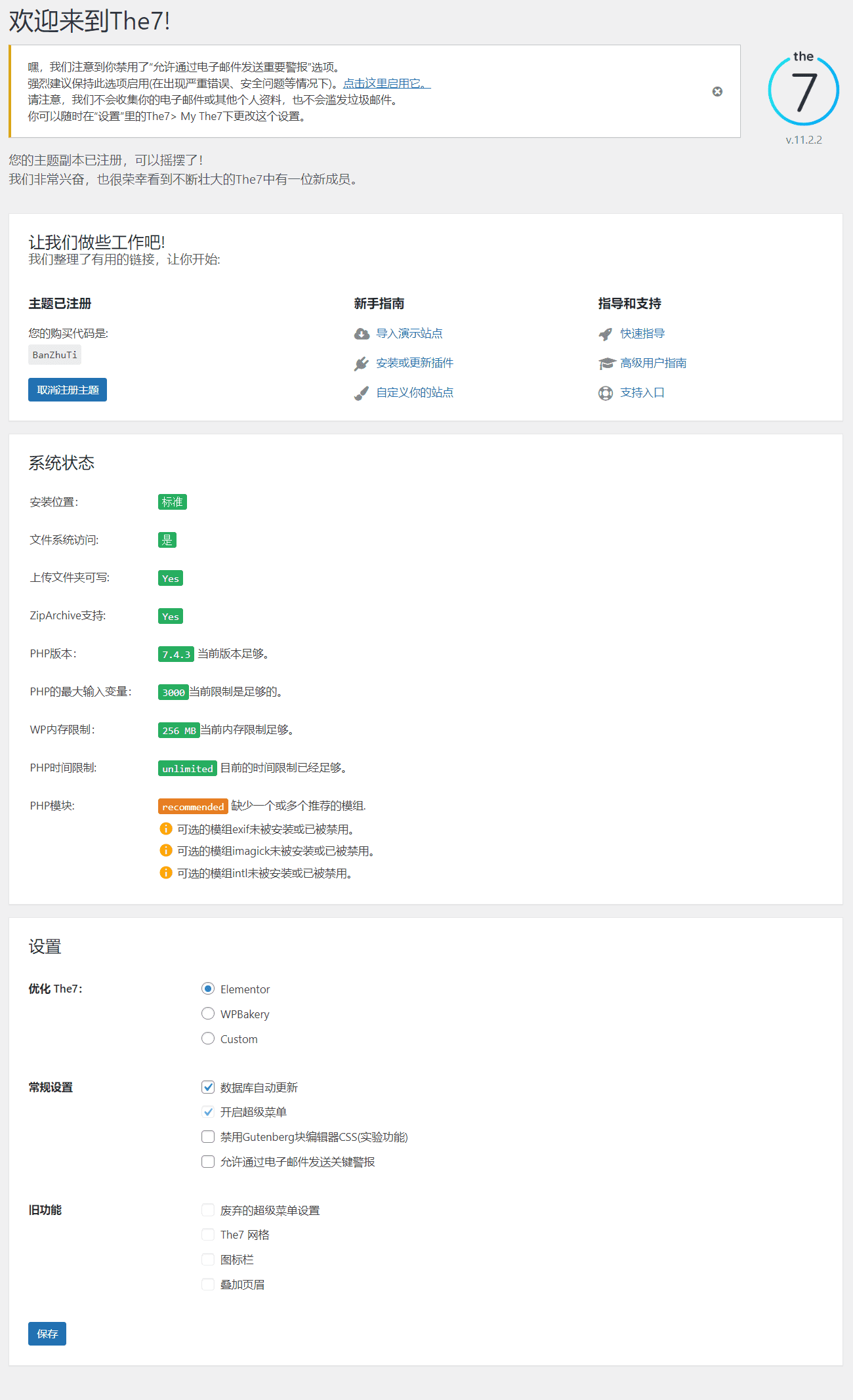The width and height of the screenshot is (853, 1400).
Task: Select the Custom radio option
Action: coord(208,1039)
